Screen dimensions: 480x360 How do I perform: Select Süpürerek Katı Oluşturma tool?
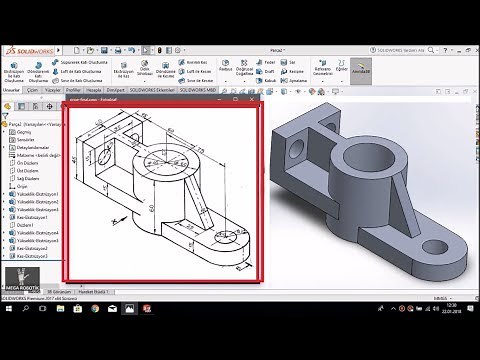click(x=80, y=62)
